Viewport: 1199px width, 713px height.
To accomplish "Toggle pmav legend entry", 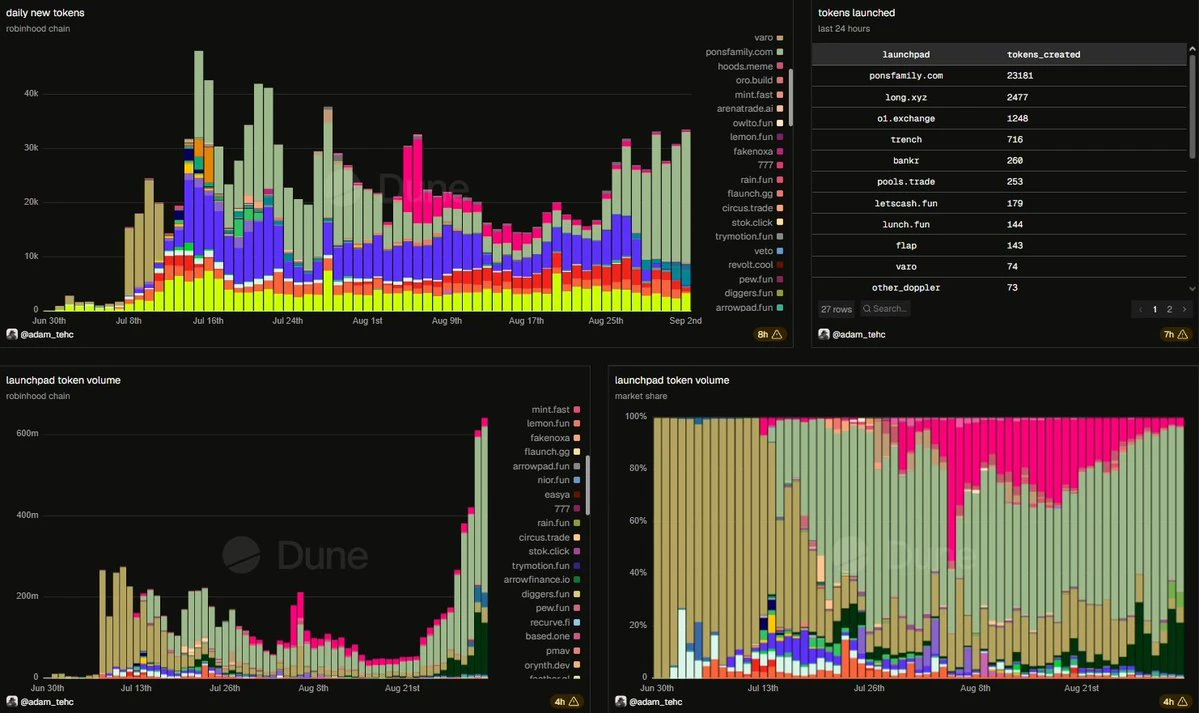I will click(564, 651).
